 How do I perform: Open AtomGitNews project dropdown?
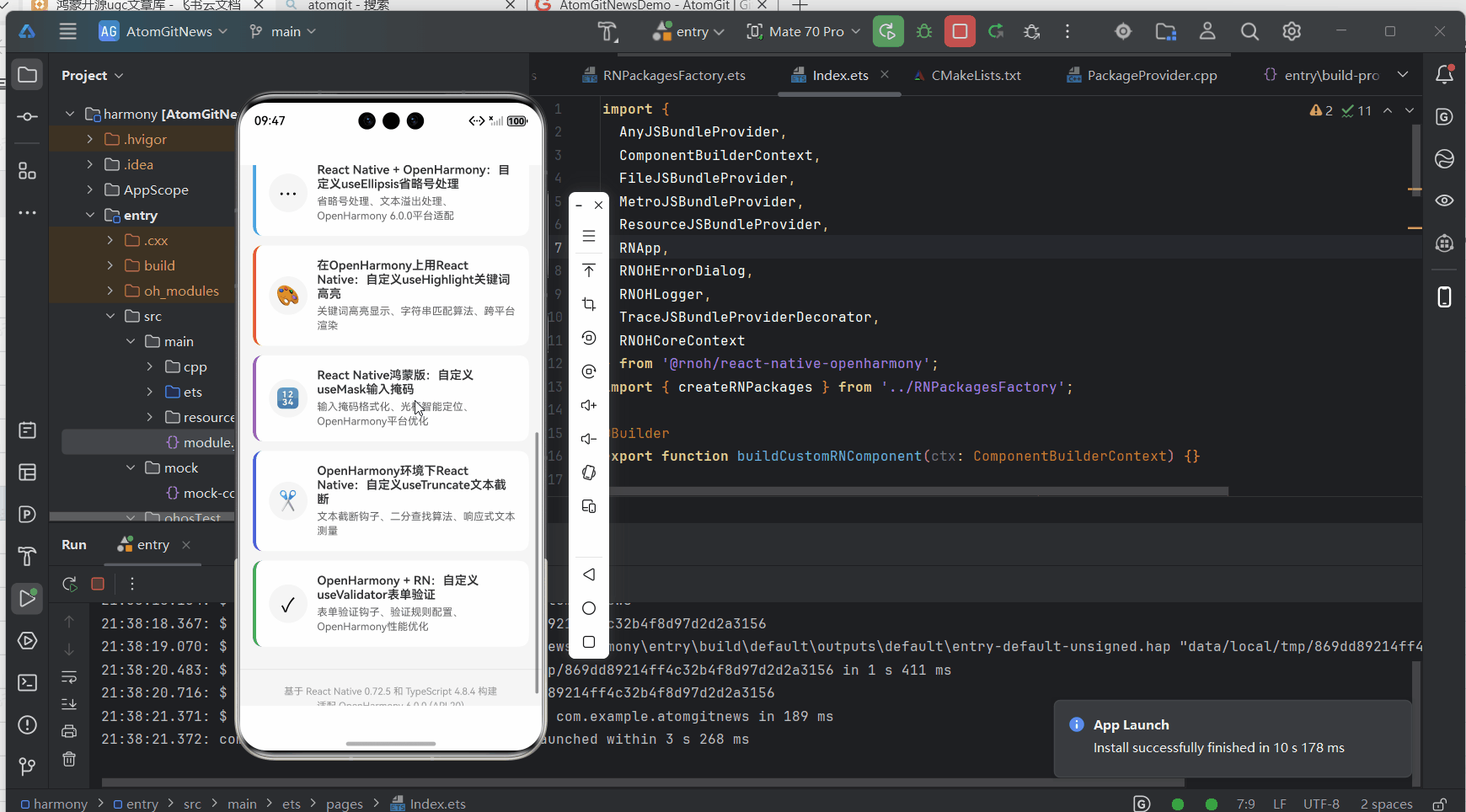163,32
